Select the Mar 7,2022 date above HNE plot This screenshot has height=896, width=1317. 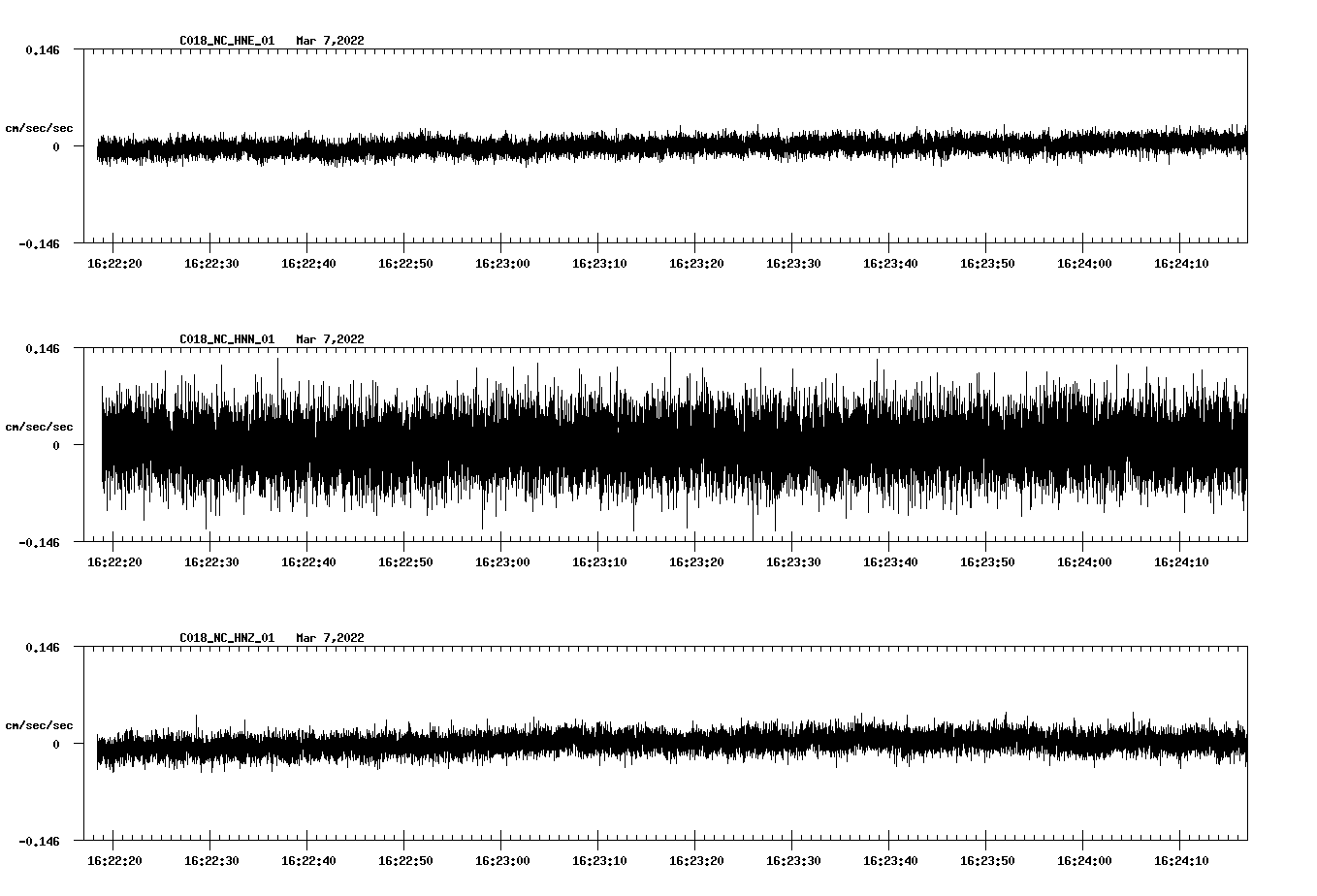pos(331,41)
